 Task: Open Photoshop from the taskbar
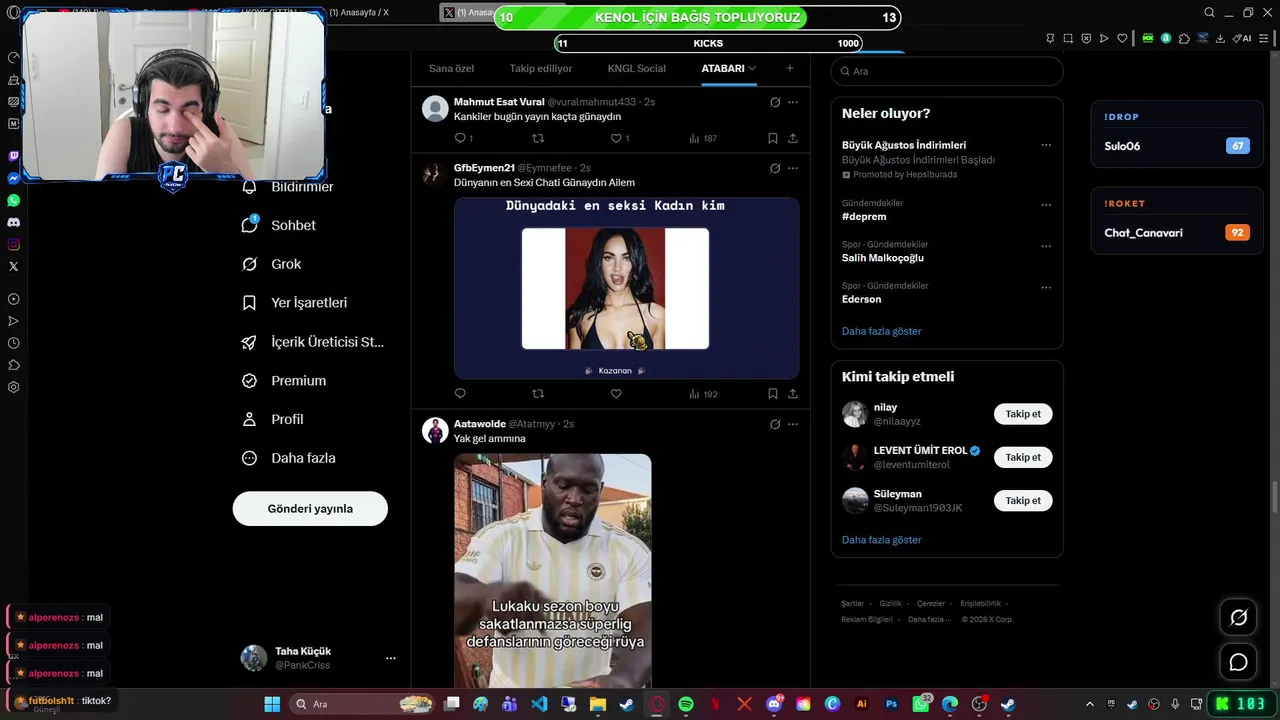point(891,704)
